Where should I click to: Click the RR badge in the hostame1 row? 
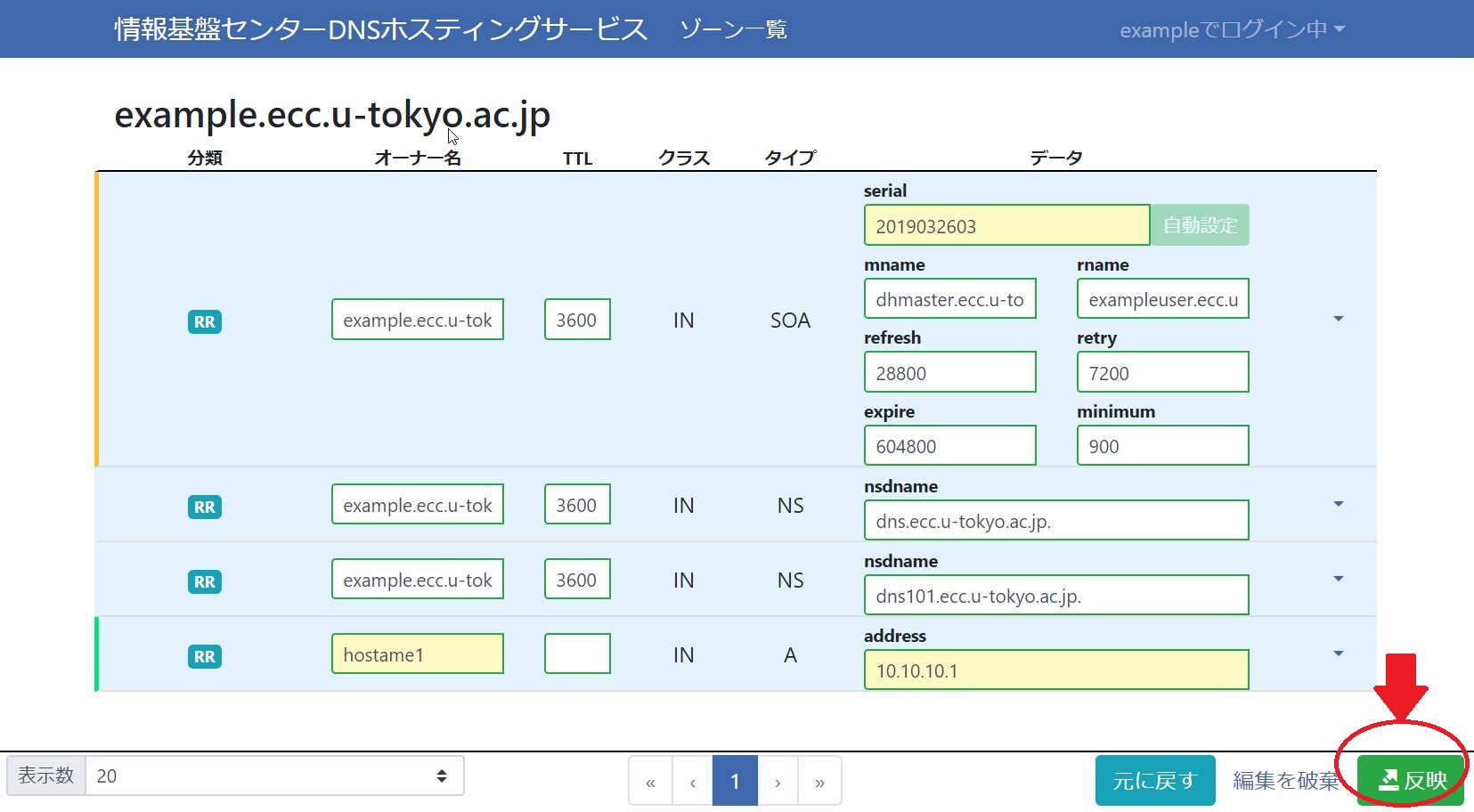[x=205, y=656]
